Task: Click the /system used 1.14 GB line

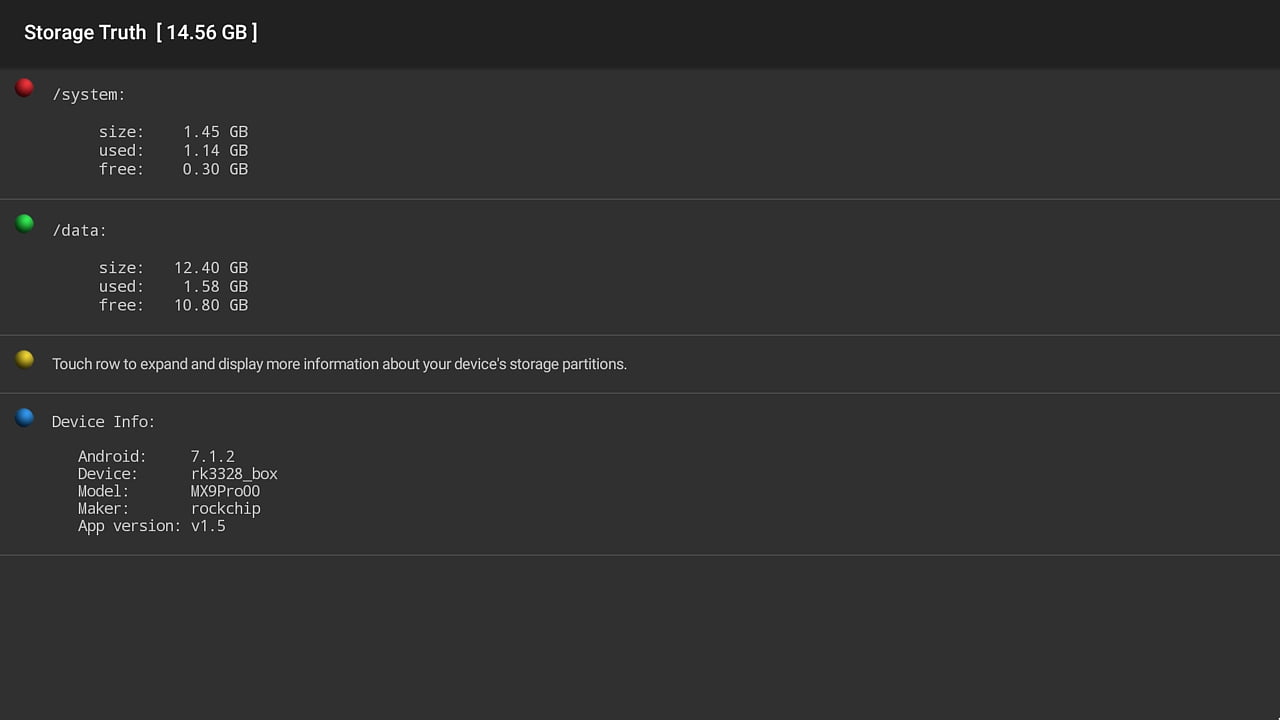Action: (x=173, y=151)
